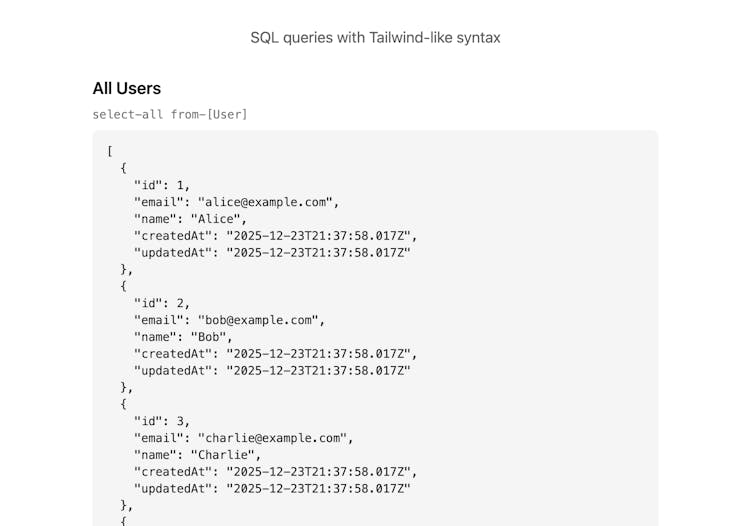Click the charlie@example.com email line
The height and width of the screenshot is (526, 750).
click(x=244, y=438)
